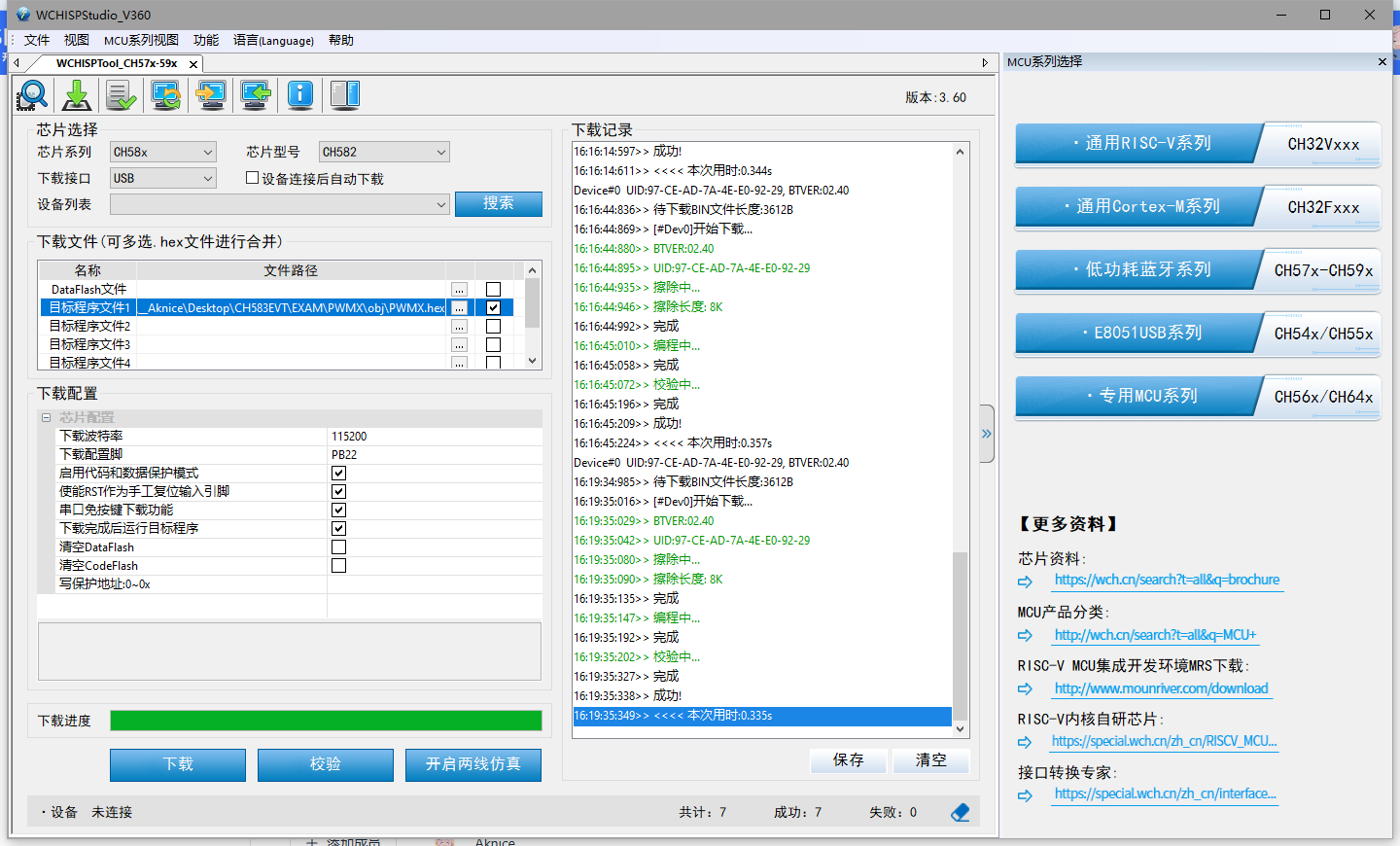The height and width of the screenshot is (846, 1400).
Task: Open the 功能 menu
Action: tap(206, 41)
